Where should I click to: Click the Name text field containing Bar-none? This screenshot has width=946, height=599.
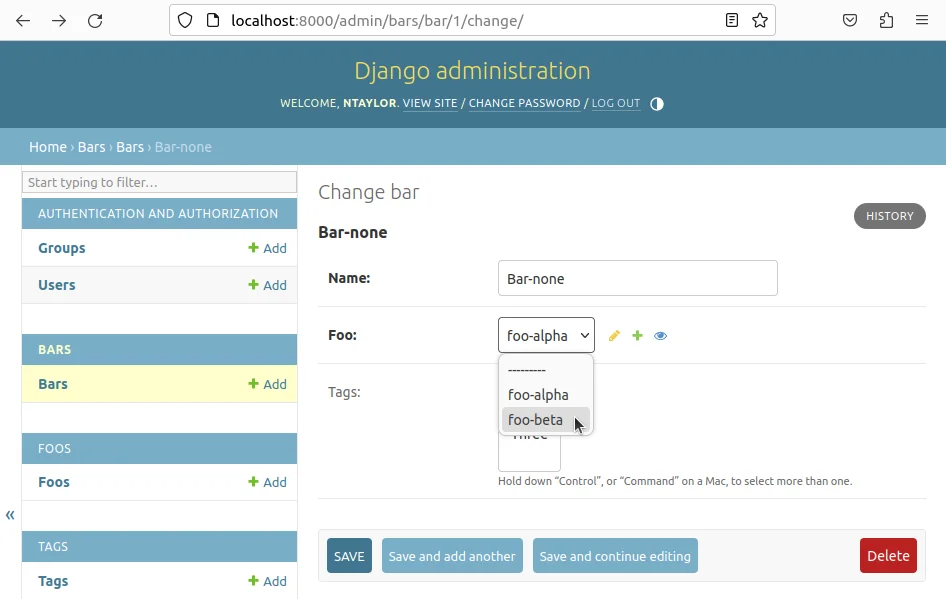coord(637,279)
